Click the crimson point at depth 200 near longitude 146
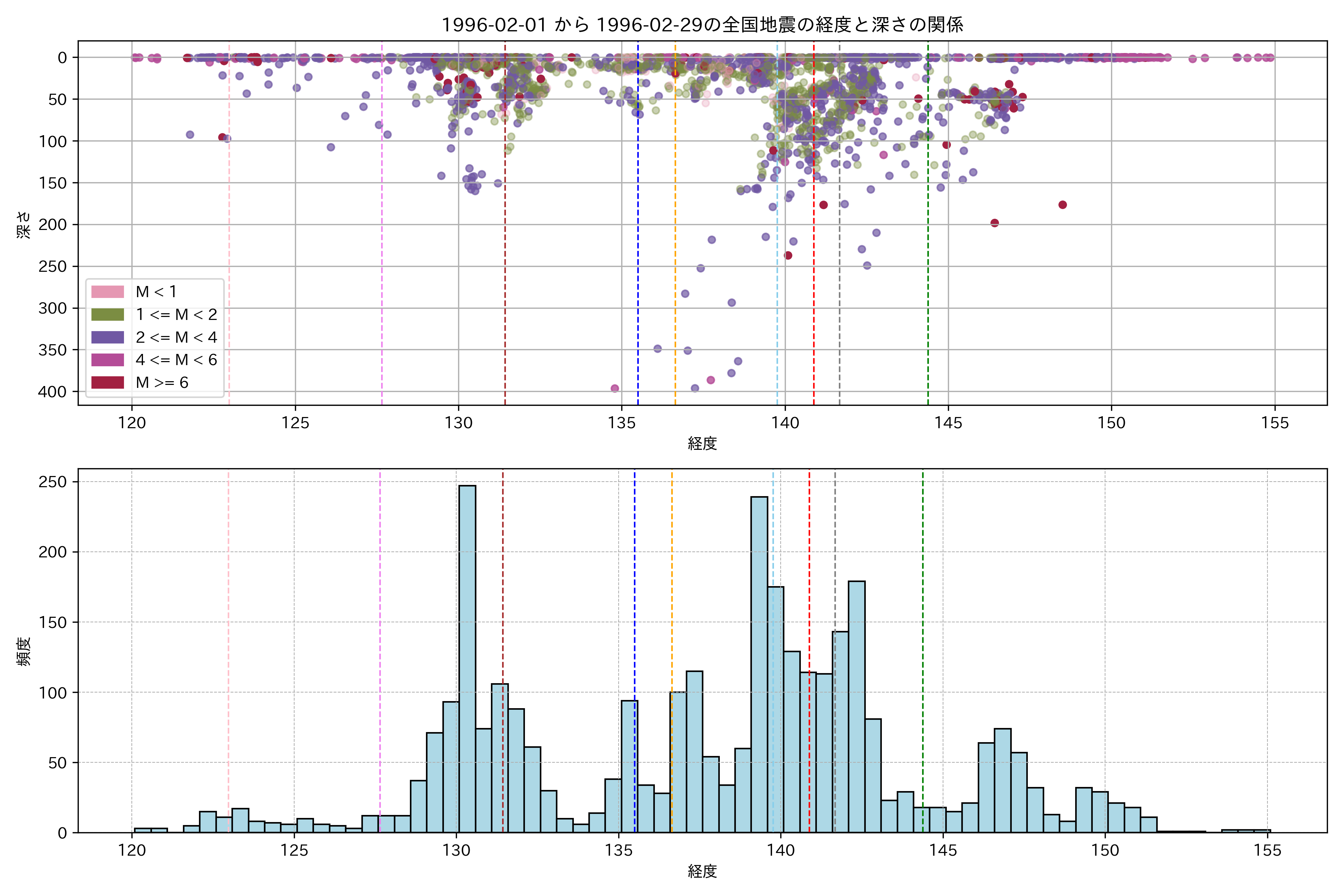Image resolution: width=1344 pixels, height=896 pixels. 994,223
